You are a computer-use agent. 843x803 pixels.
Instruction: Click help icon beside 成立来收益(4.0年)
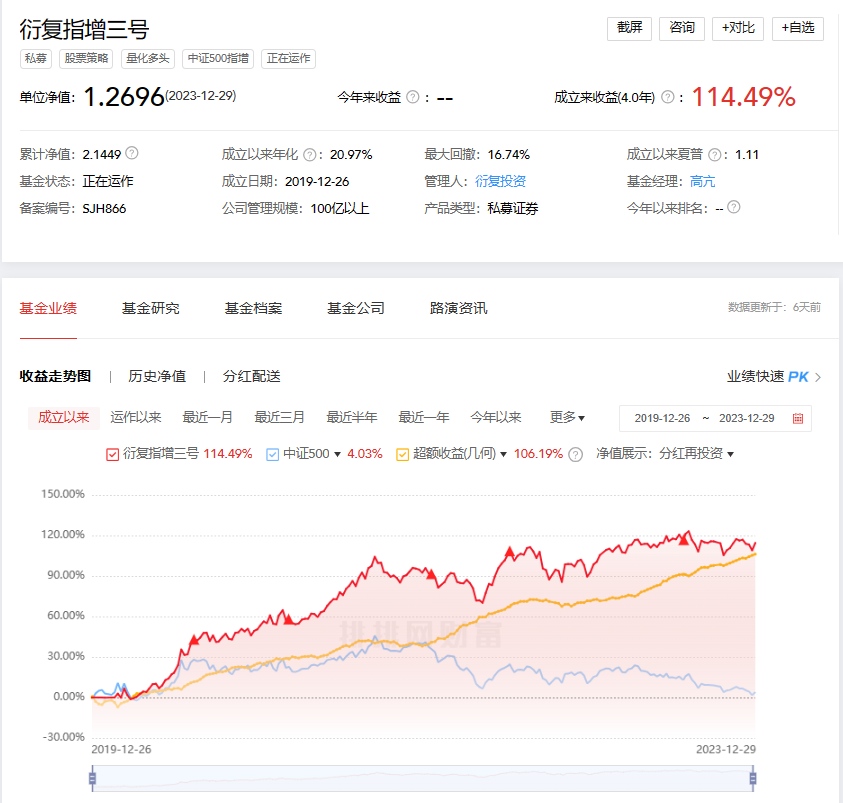click(x=667, y=97)
